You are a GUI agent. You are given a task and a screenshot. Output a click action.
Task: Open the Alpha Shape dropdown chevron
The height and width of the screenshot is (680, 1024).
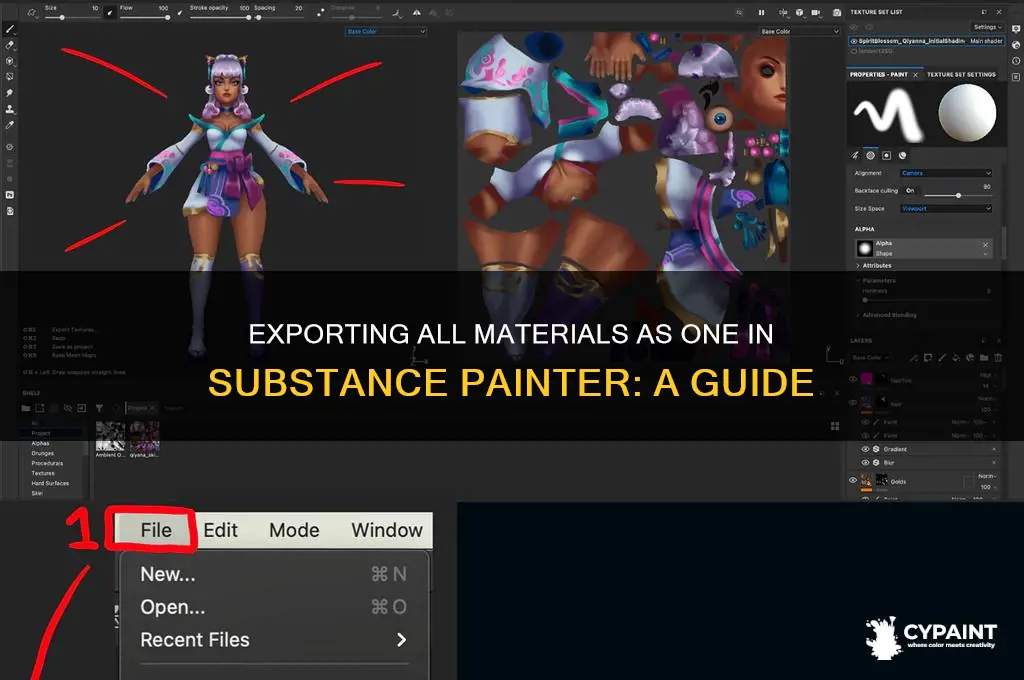tap(985, 253)
